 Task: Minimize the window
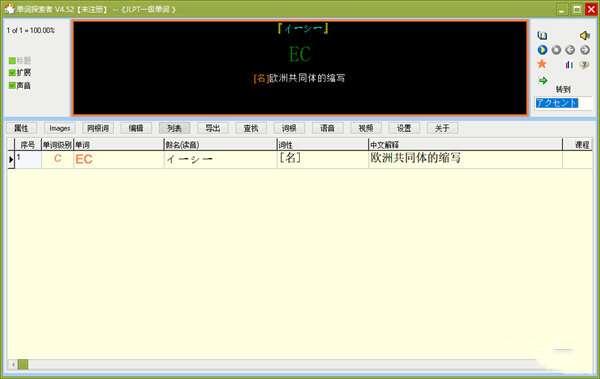pos(562,9)
